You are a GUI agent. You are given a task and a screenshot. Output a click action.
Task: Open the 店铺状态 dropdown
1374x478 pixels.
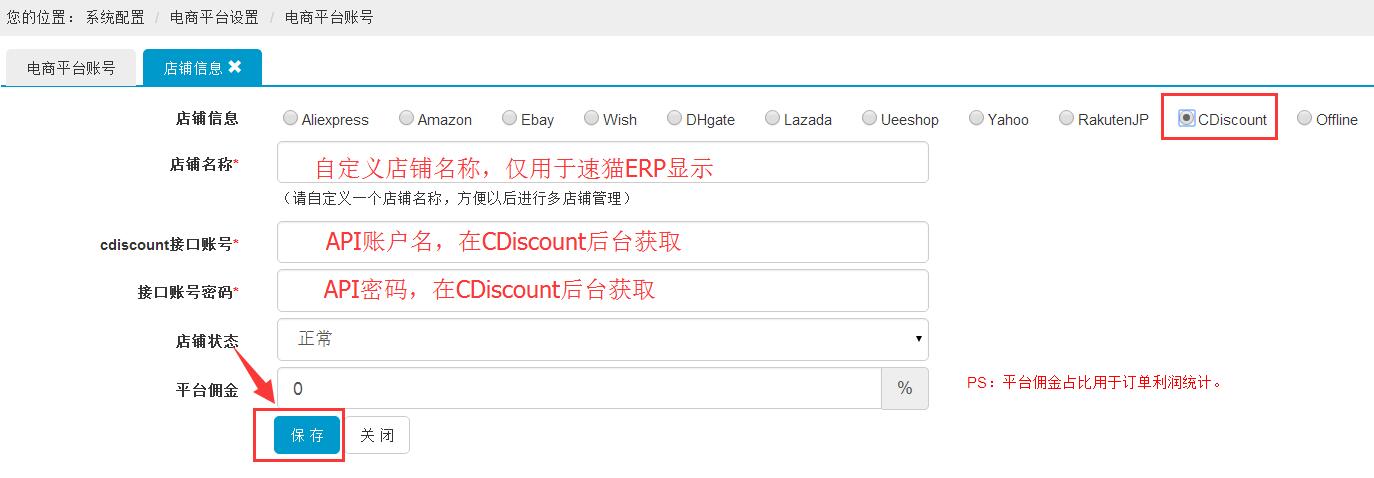point(602,339)
